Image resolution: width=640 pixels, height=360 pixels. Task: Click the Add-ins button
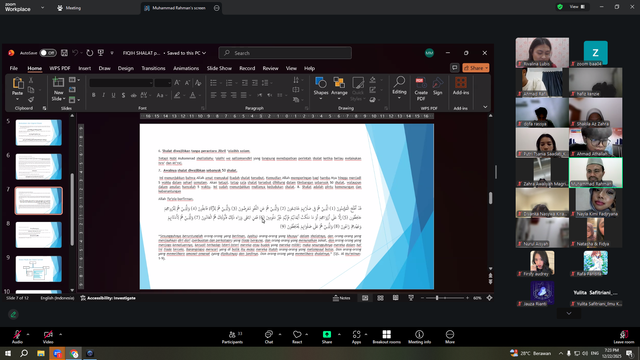(461, 86)
